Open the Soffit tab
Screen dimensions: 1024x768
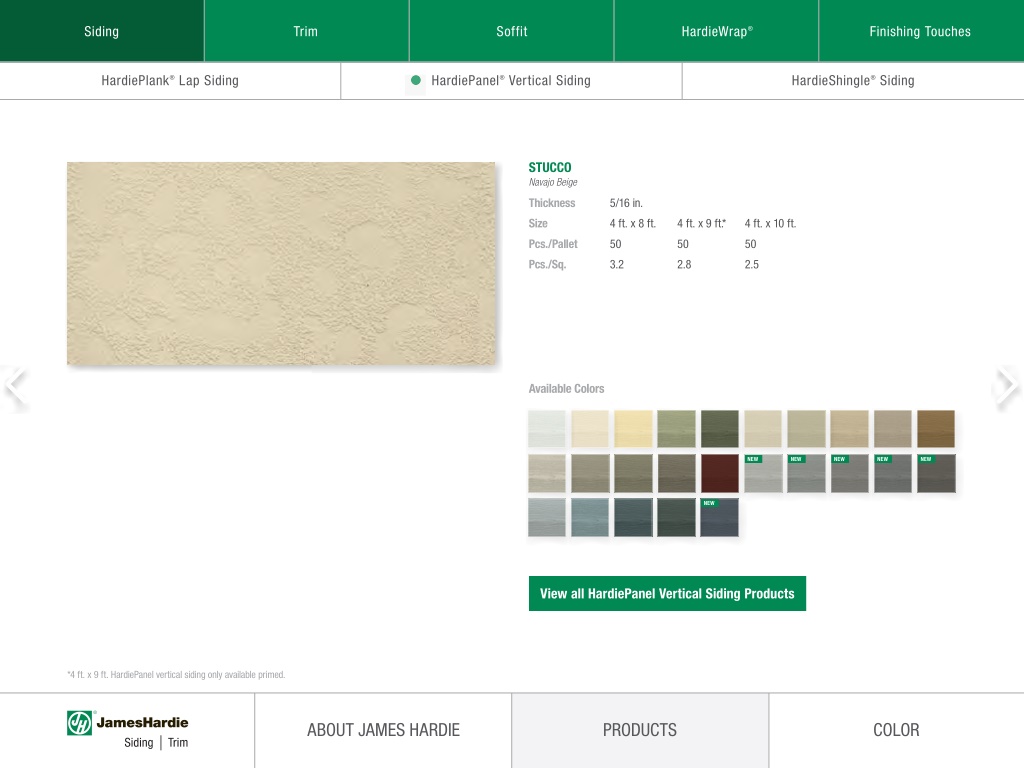click(x=511, y=31)
